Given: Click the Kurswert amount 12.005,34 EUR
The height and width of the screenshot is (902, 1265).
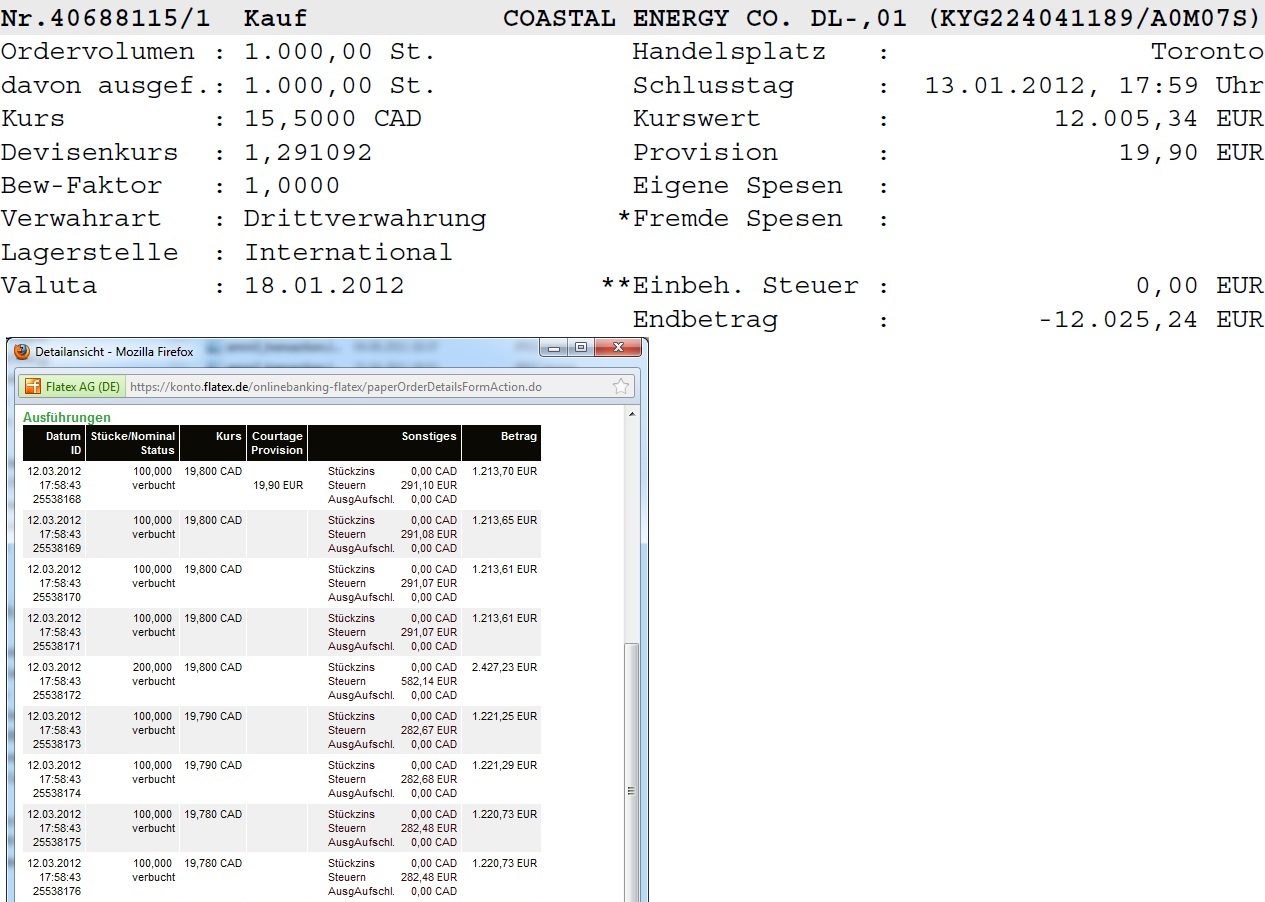Looking at the screenshot, I should [x=1159, y=118].
